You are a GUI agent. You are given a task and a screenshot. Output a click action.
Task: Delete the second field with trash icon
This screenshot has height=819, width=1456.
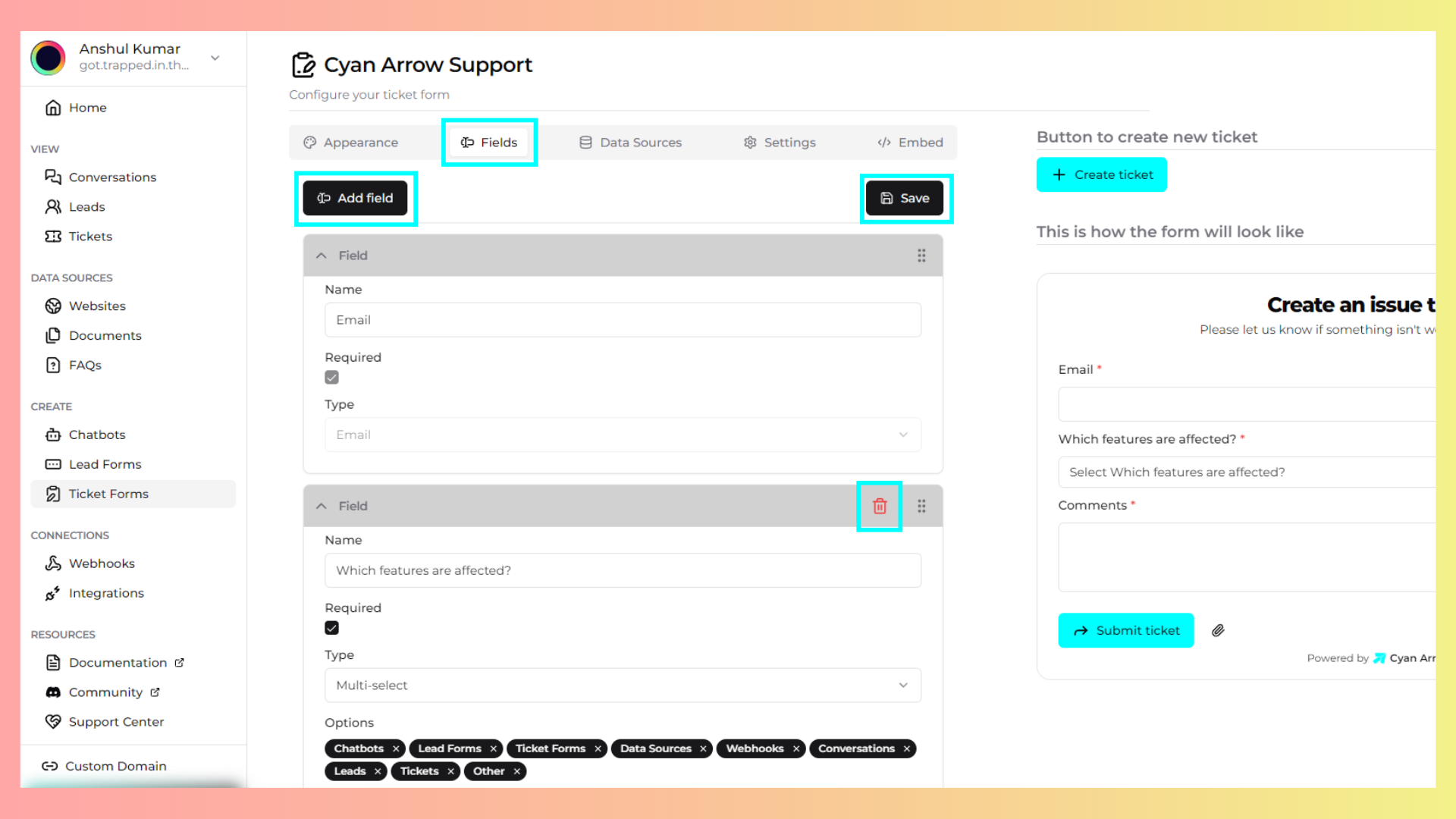[x=879, y=506]
